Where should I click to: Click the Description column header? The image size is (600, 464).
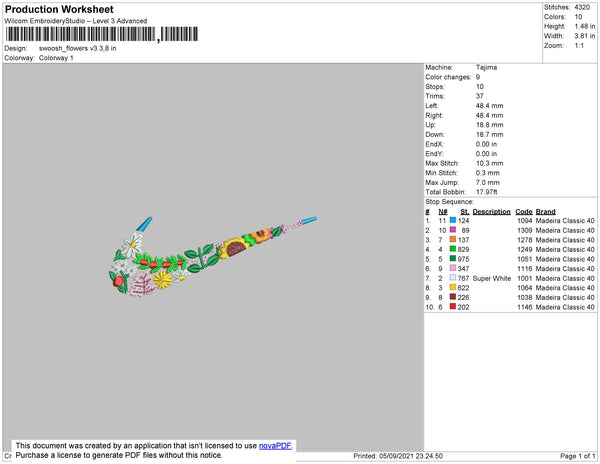(492, 212)
